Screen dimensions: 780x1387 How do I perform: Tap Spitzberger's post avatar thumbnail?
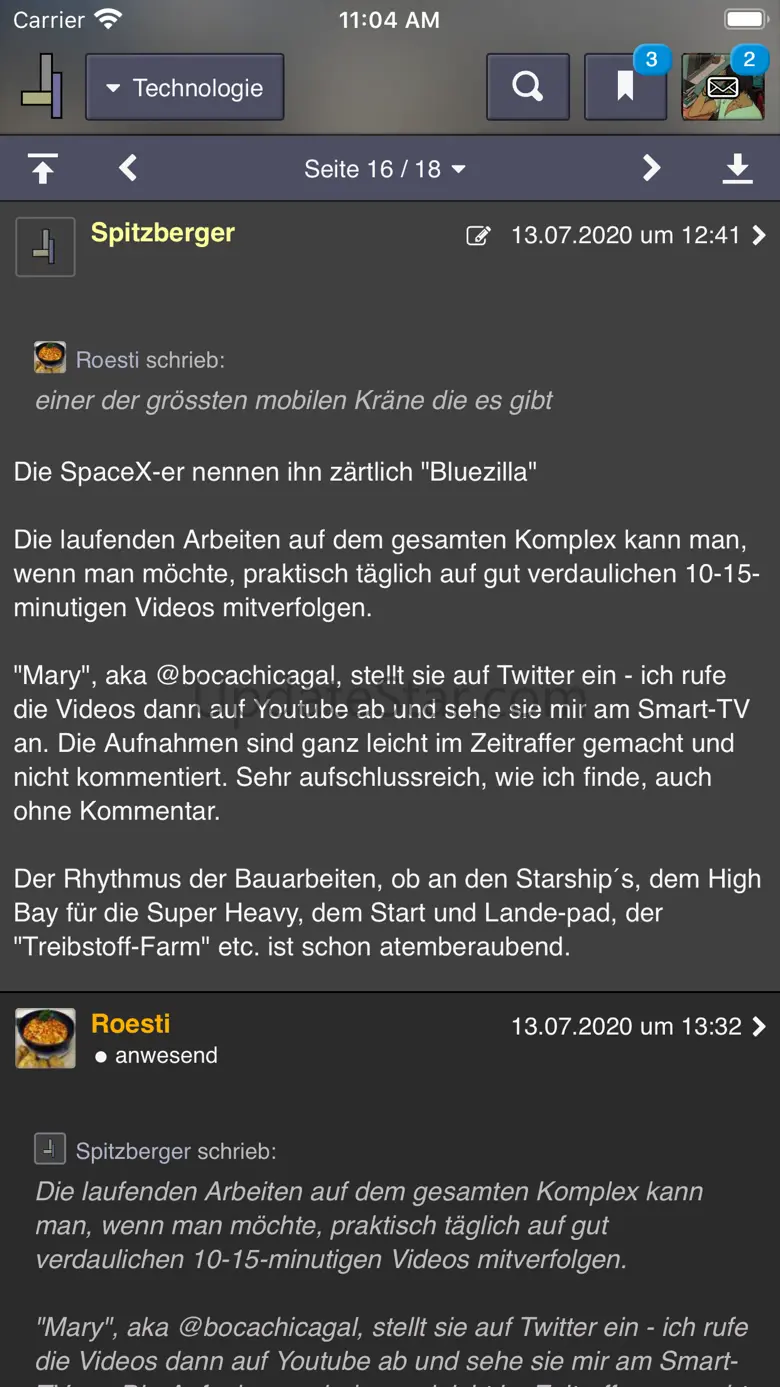(x=45, y=246)
